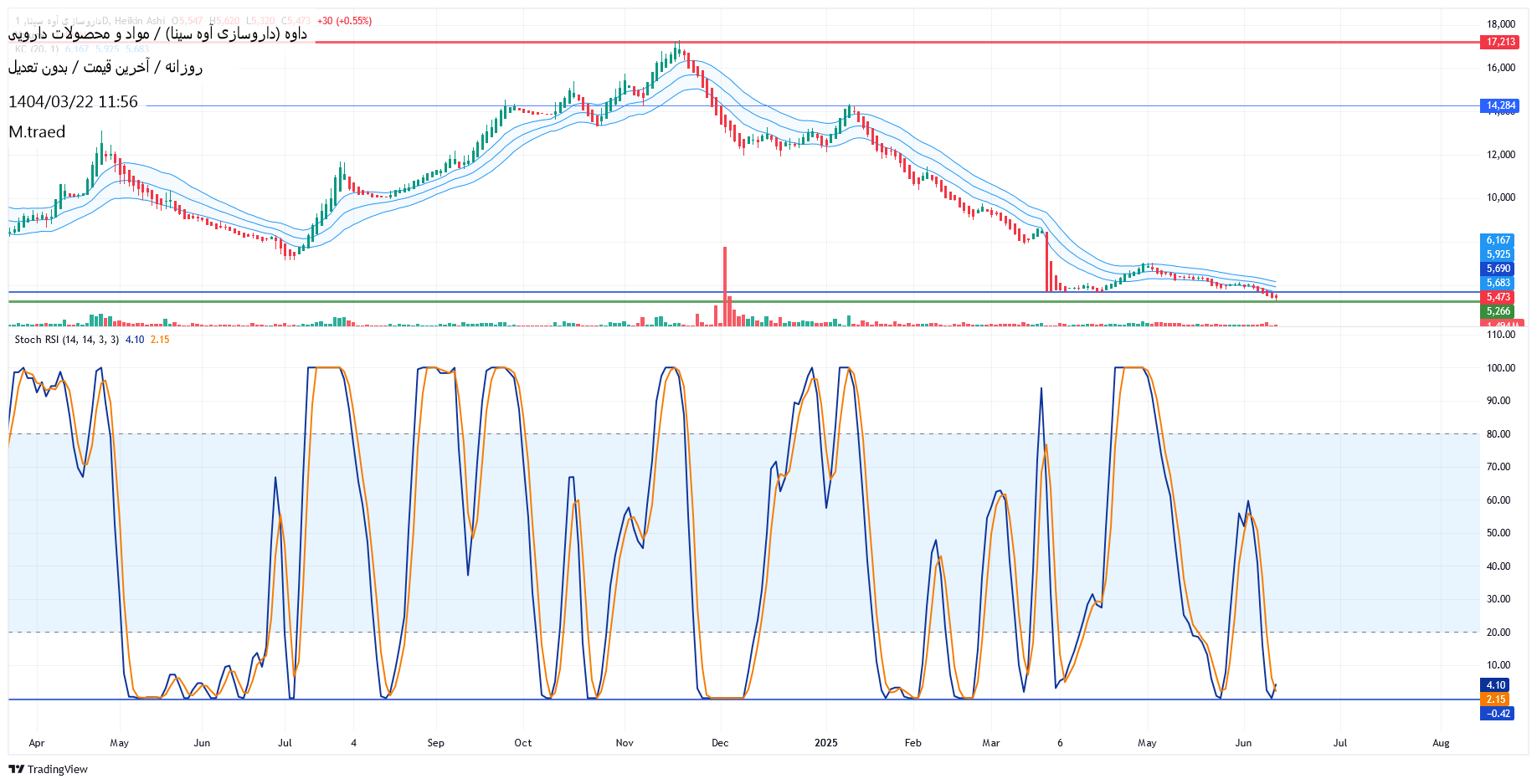Click the orange 2.15 Stoch RSI axis tag

tap(1495, 699)
